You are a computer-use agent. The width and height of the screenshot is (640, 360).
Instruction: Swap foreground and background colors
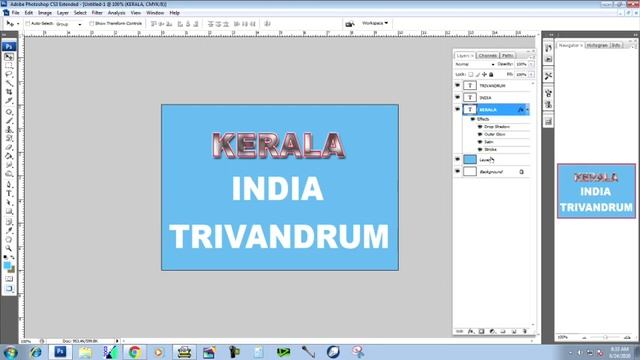pyautogui.click(x=13, y=258)
